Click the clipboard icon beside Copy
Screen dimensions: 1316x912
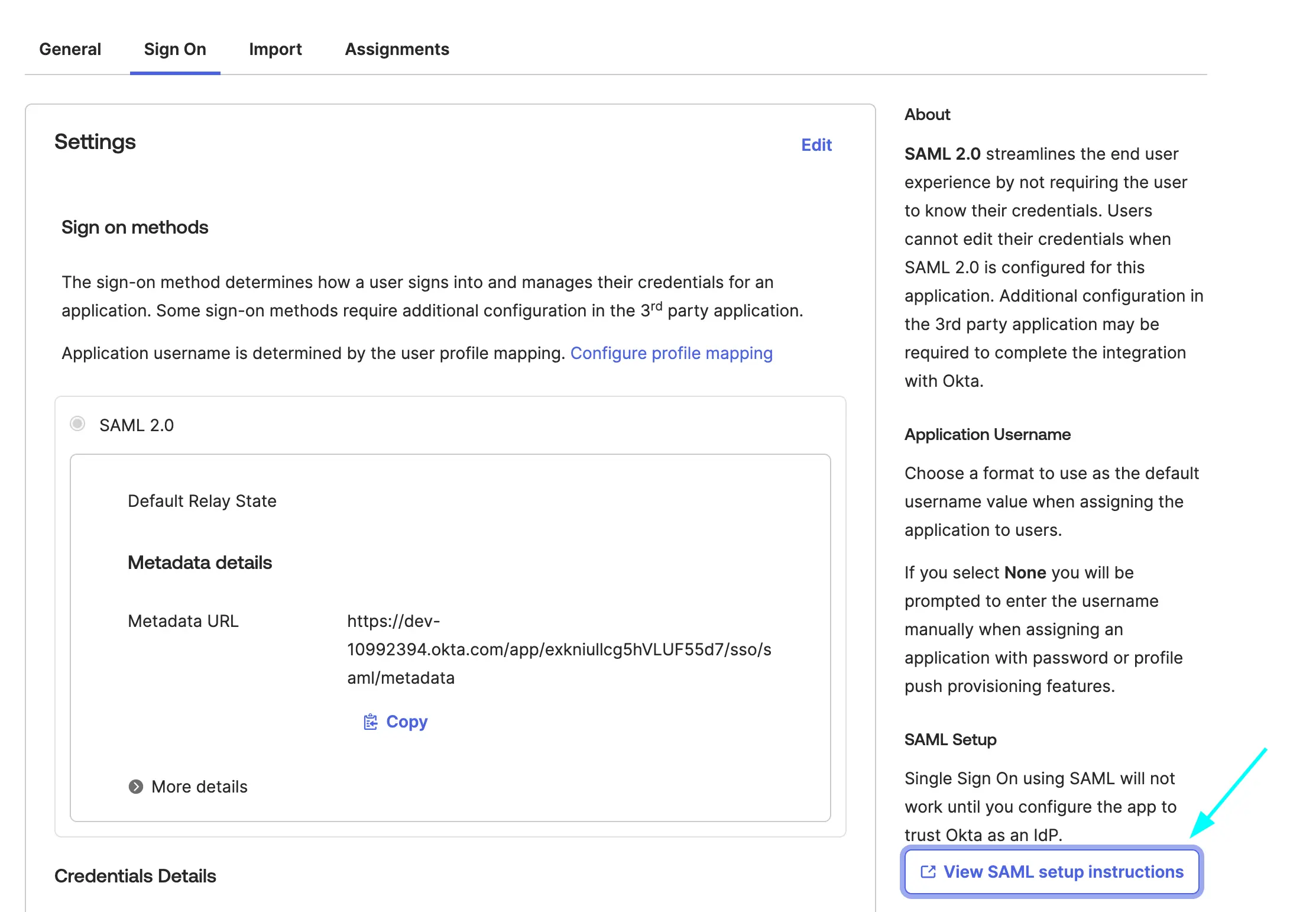tap(370, 722)
